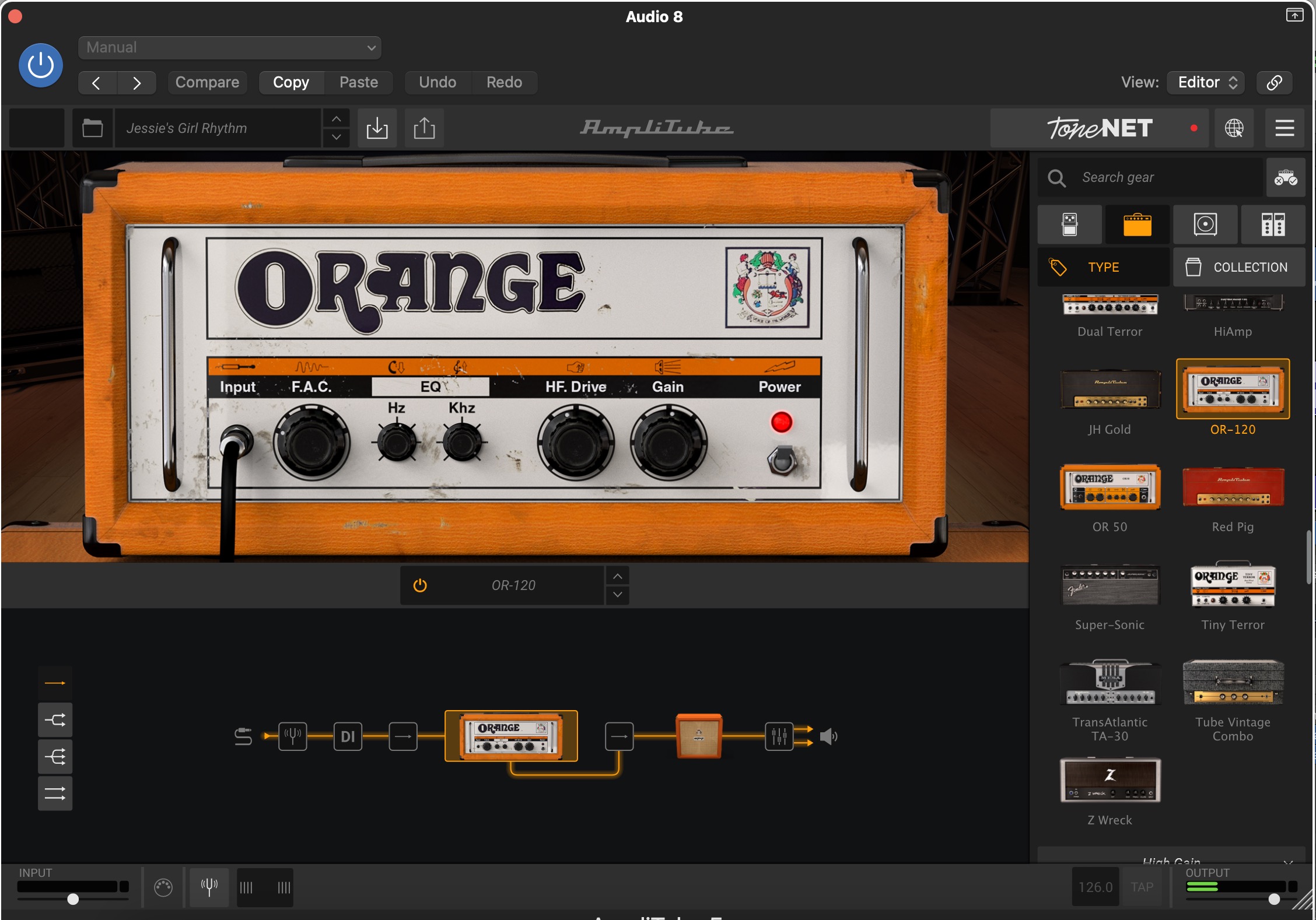Click the F.A.C. knob on amp

[311, 443]
